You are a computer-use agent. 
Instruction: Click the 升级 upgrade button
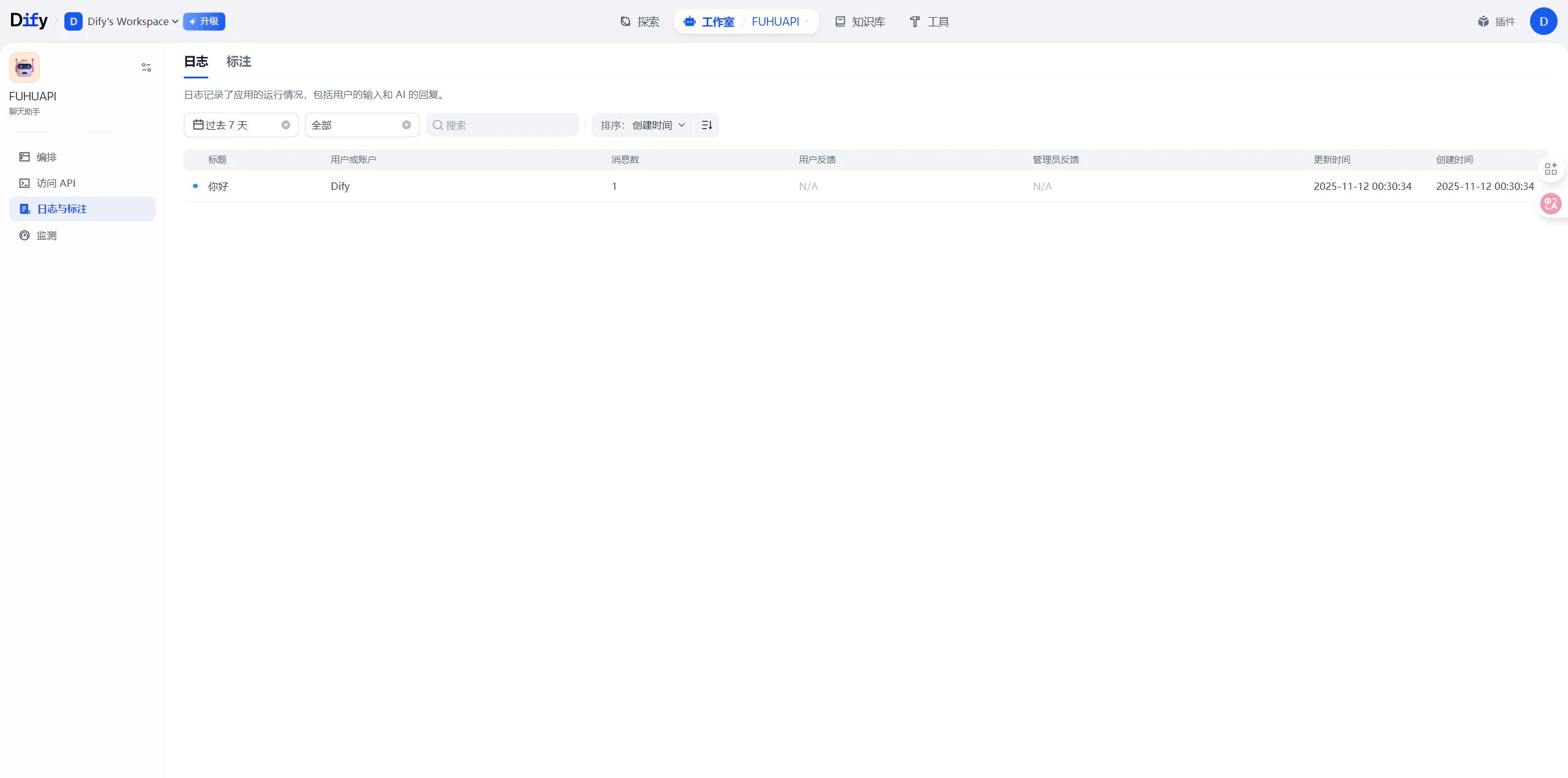coord(204,21)
